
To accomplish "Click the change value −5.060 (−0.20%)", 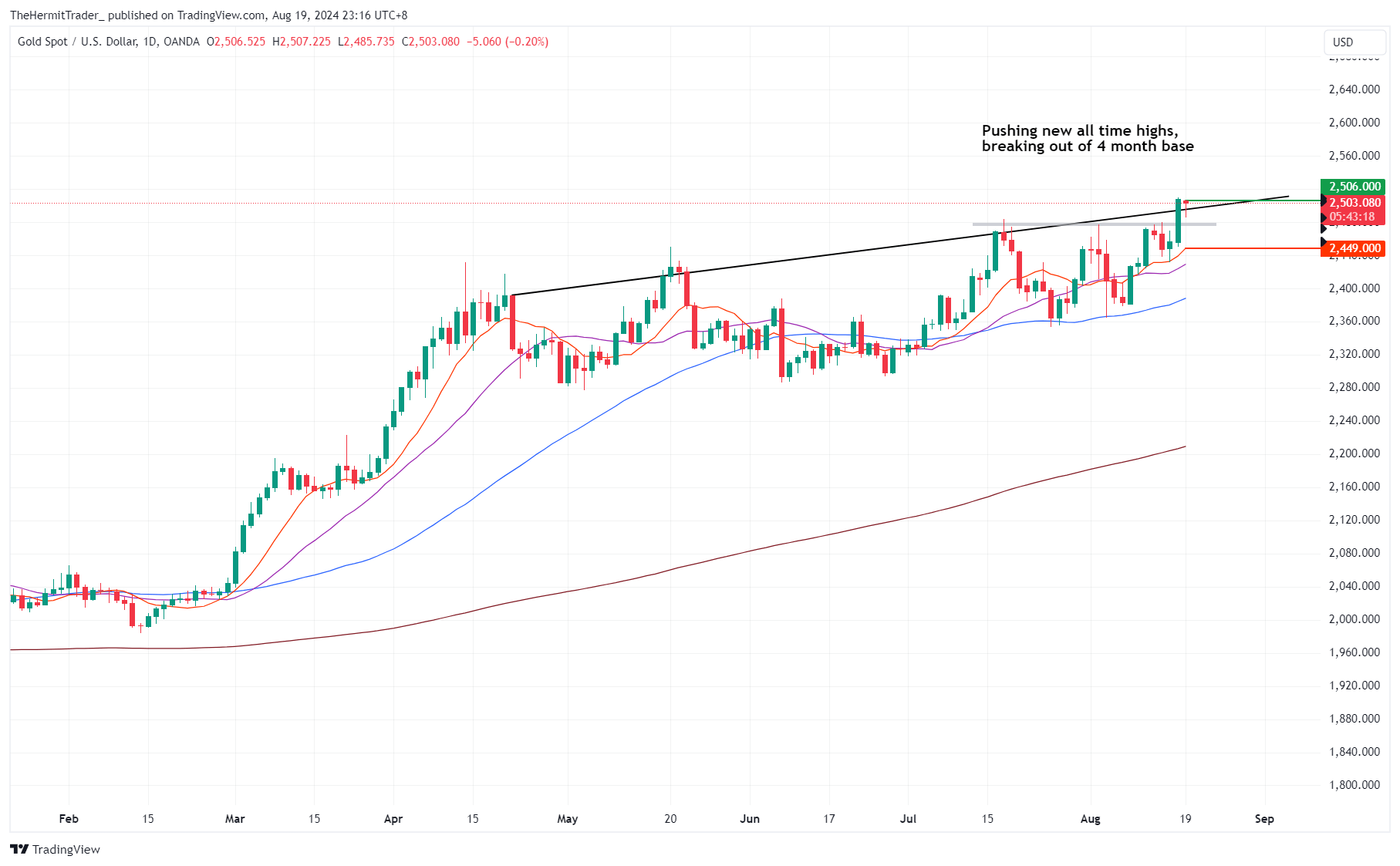I will tap(508, 42).
